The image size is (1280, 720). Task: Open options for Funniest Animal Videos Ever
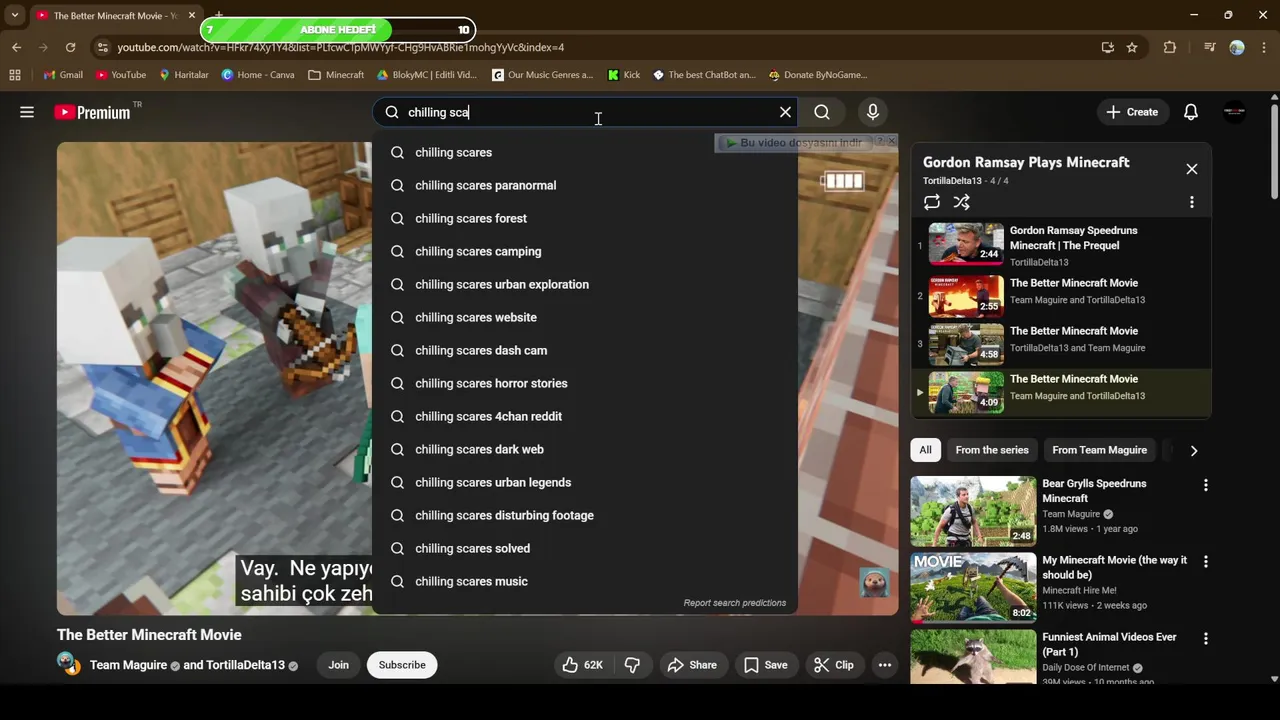[x=1205, y=638]
